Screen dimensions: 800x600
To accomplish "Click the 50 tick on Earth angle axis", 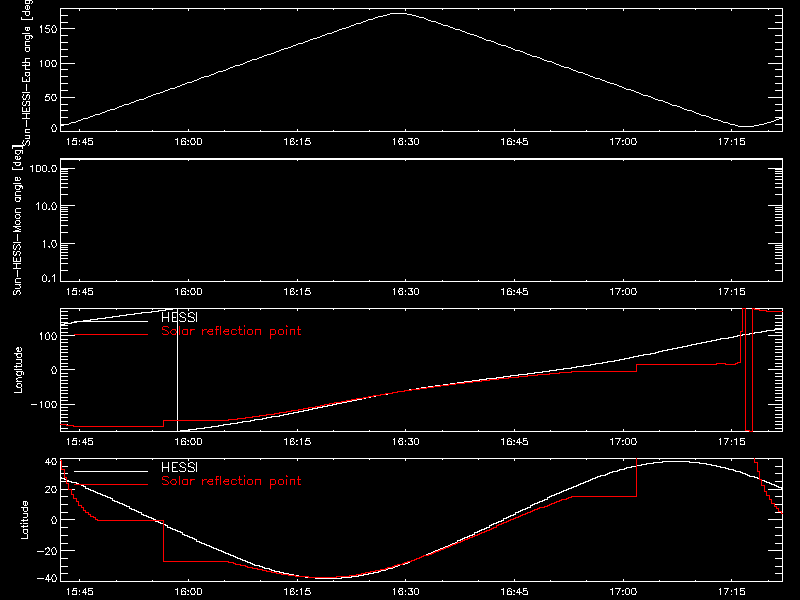I will (51, 97).
